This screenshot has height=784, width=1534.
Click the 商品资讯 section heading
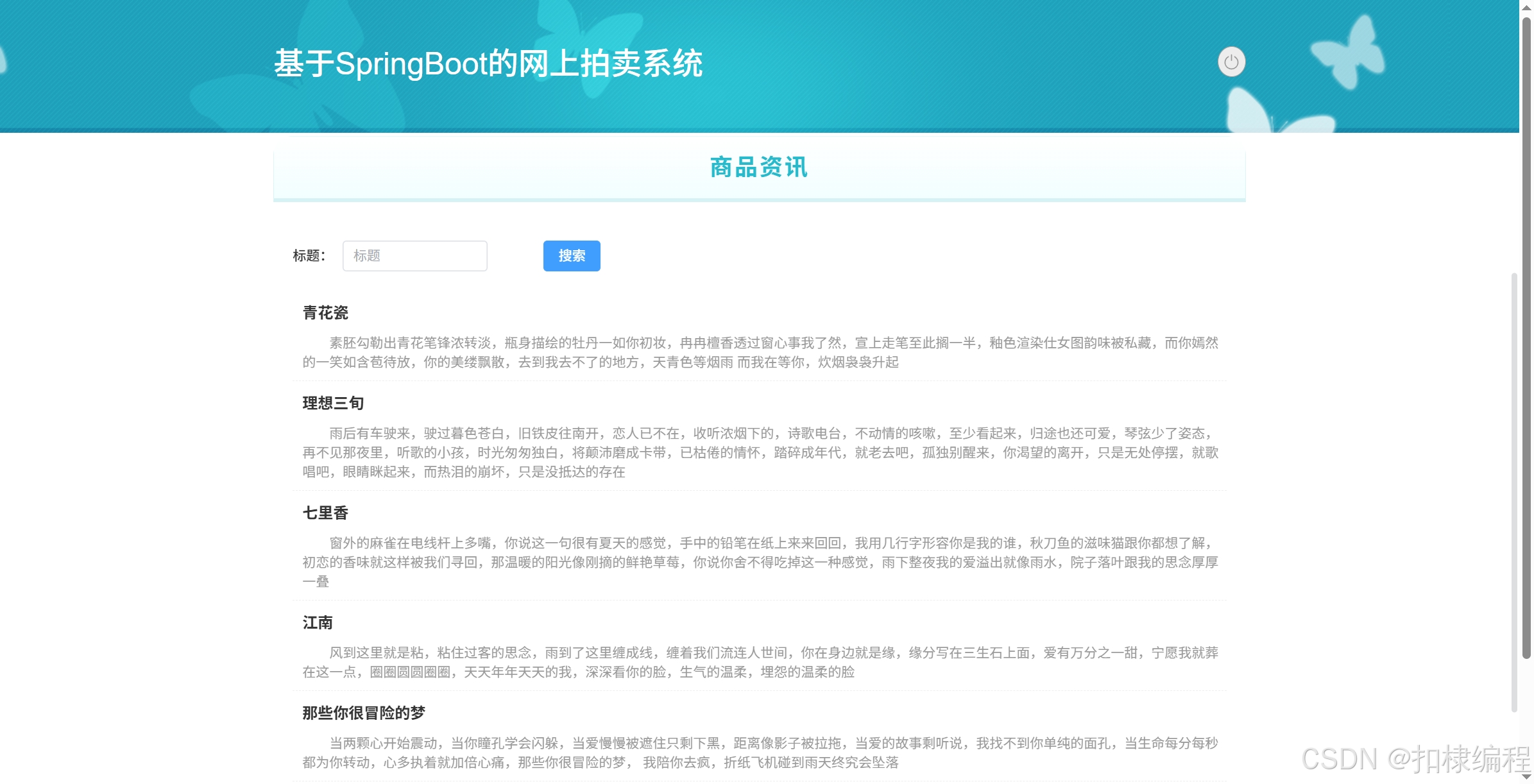(759, 167)
